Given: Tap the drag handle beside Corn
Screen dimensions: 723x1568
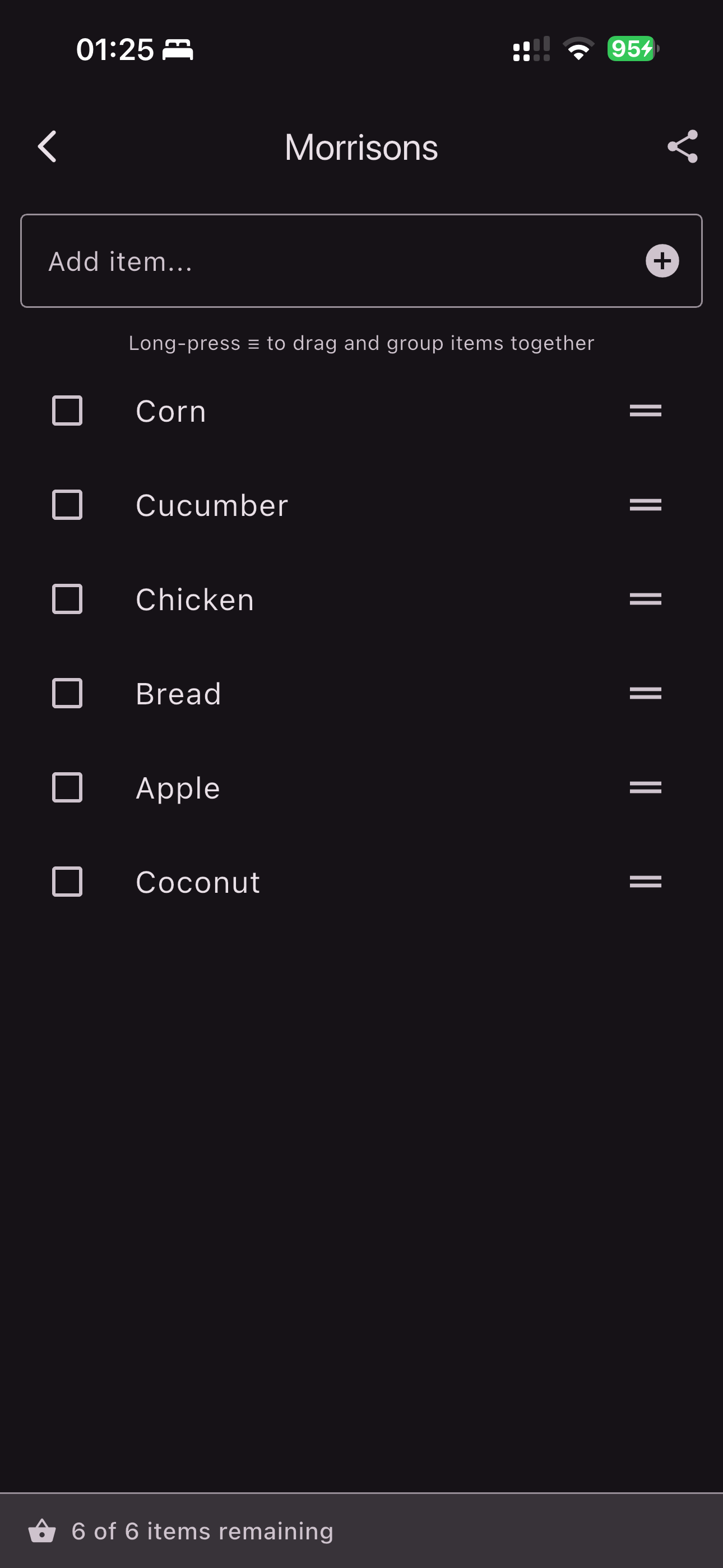Looking at the screenshot, I should 645,411.
